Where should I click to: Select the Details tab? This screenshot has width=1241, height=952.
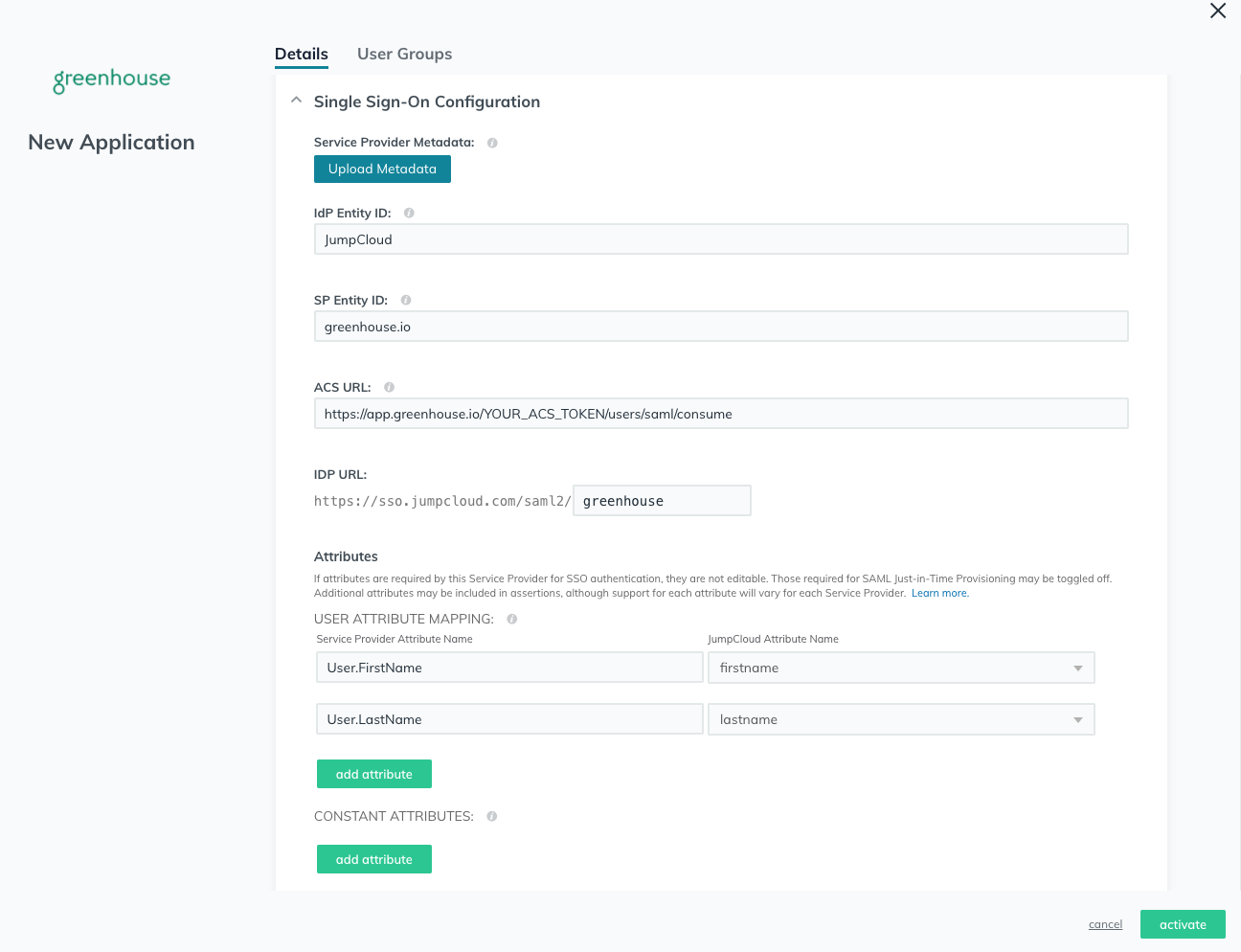point(302,55)
